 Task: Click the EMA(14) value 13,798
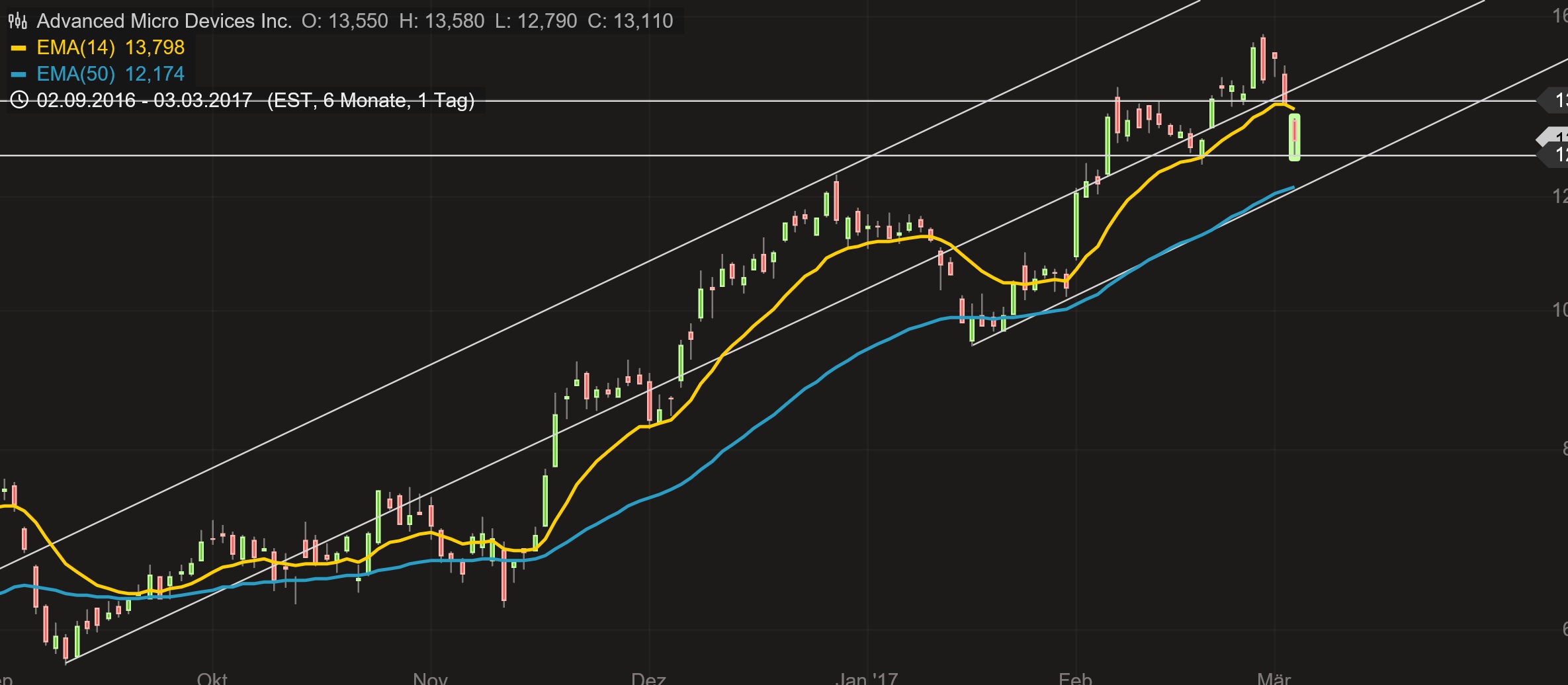point(155,48)
